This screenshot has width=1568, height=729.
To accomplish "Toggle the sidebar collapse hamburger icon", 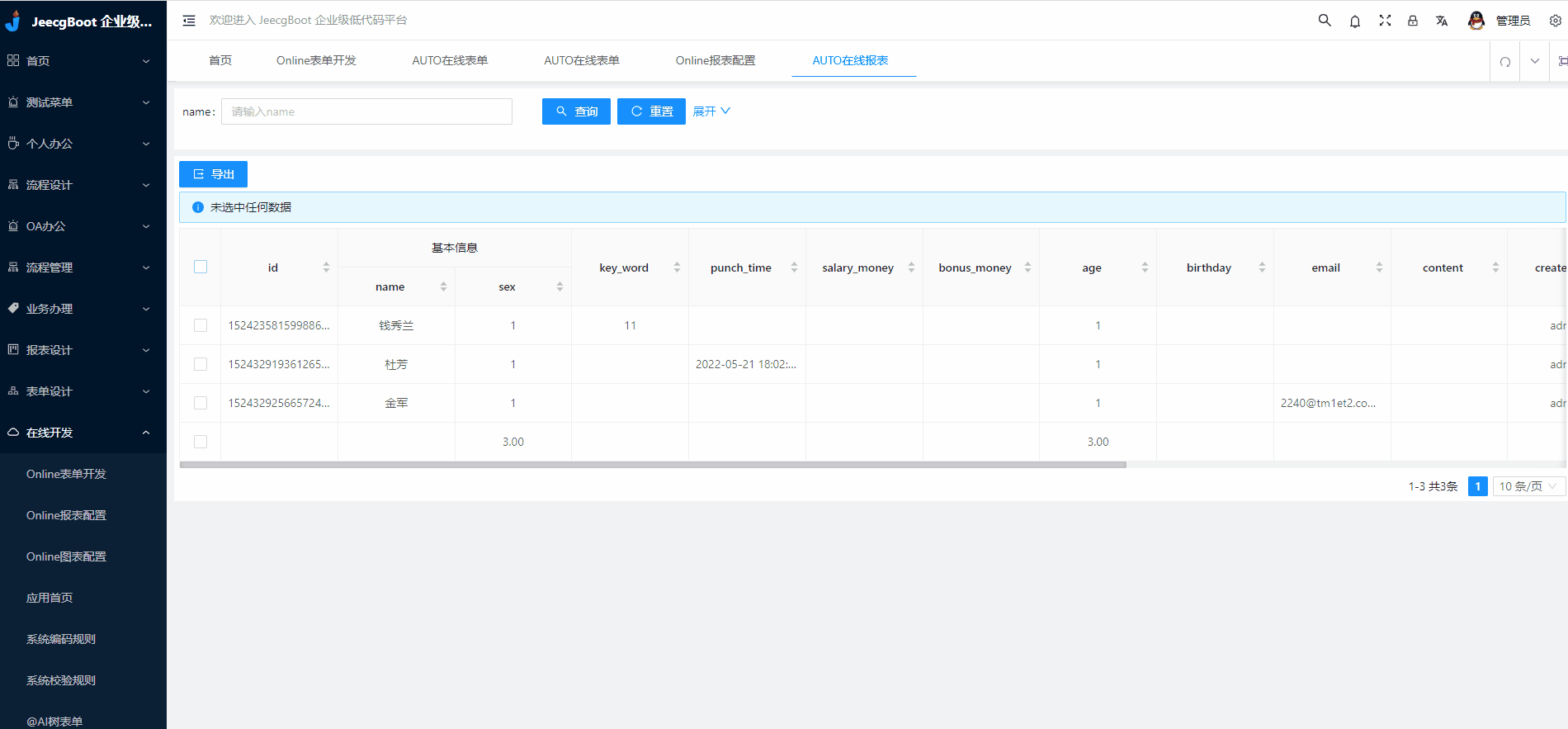I will coord(189,21).
